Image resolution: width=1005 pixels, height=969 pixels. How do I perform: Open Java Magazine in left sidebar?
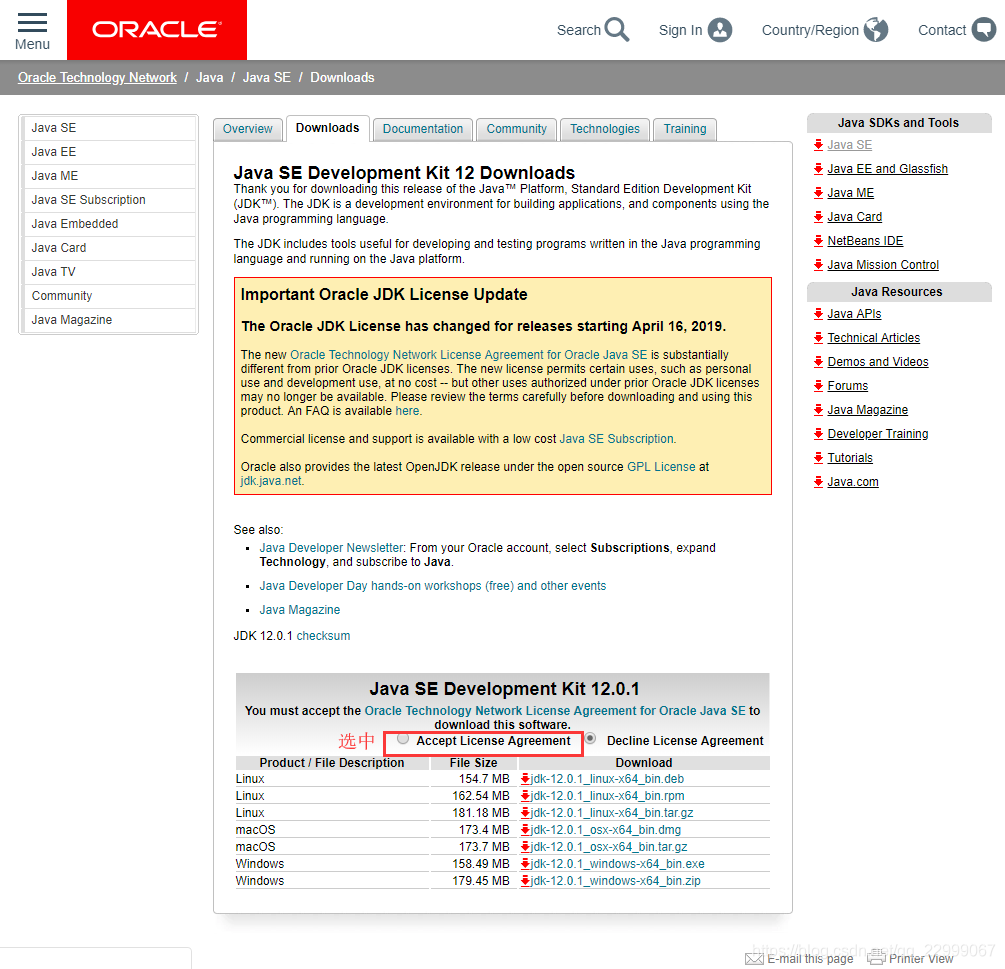coord(110,320)
